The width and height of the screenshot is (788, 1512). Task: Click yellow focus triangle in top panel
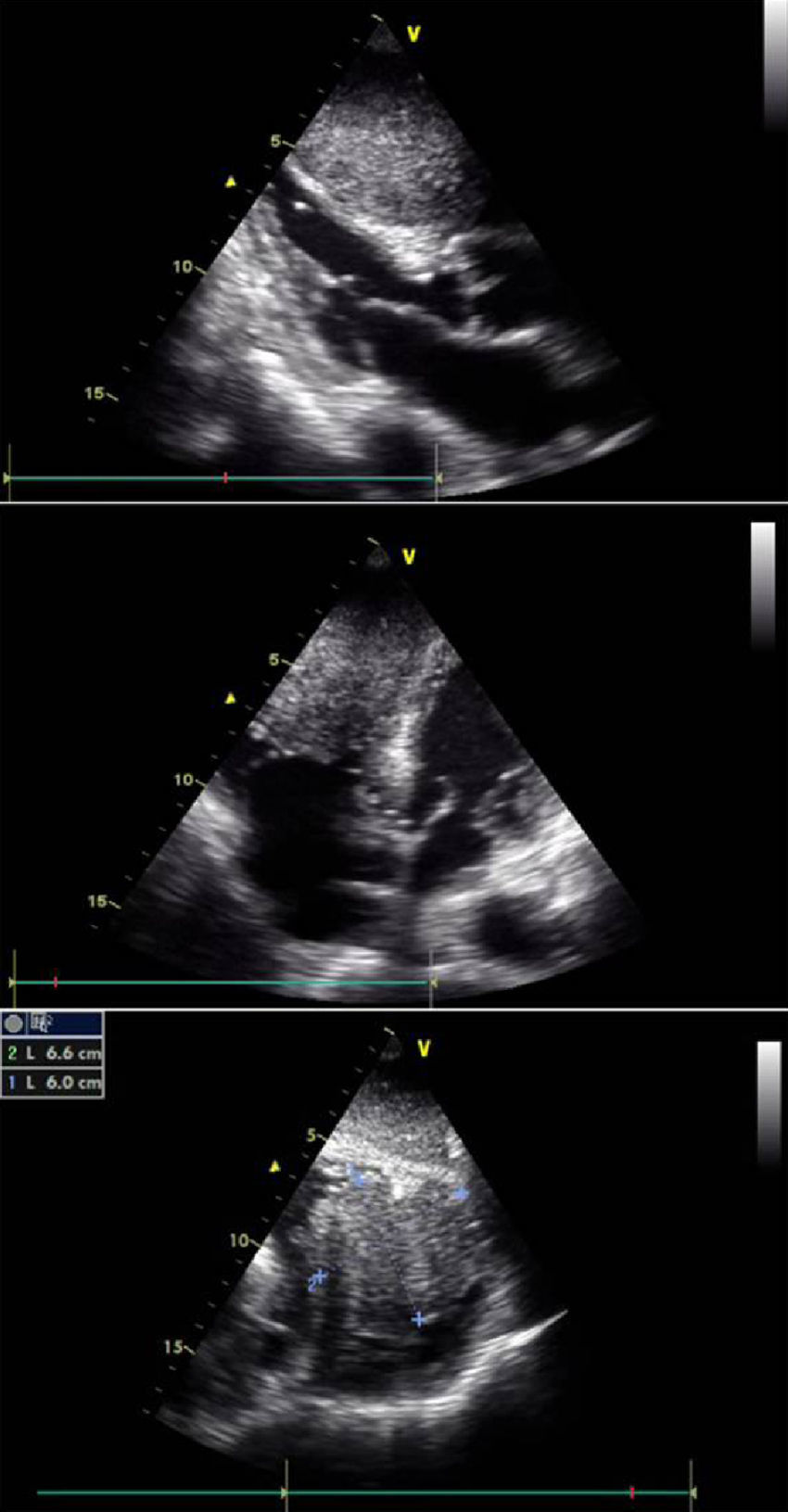(231, 183)
